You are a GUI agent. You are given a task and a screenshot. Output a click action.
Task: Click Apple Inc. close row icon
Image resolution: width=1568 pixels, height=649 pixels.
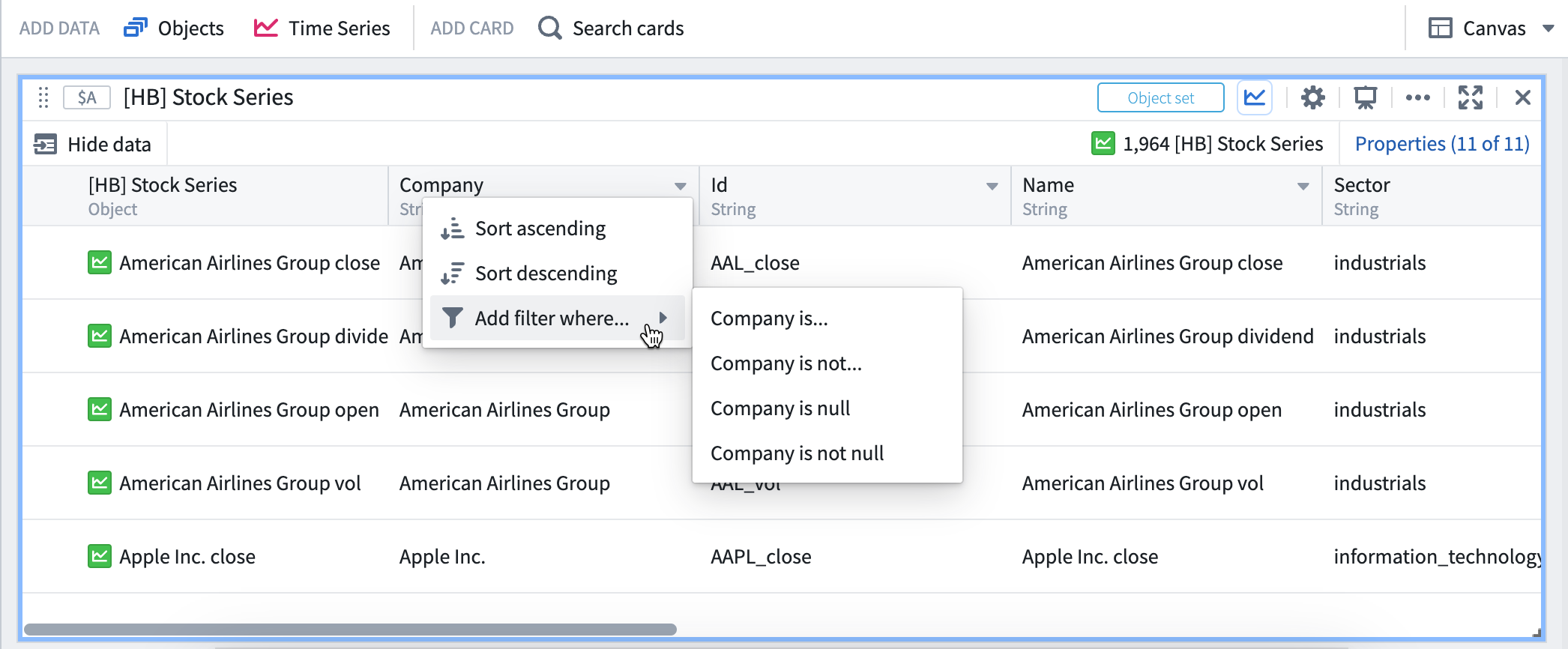pyautogui.click(x=99, y=556)
